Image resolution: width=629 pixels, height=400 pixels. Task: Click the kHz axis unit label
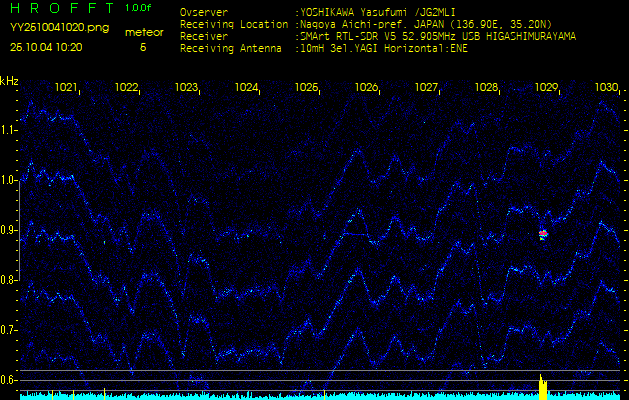point(9,81)
